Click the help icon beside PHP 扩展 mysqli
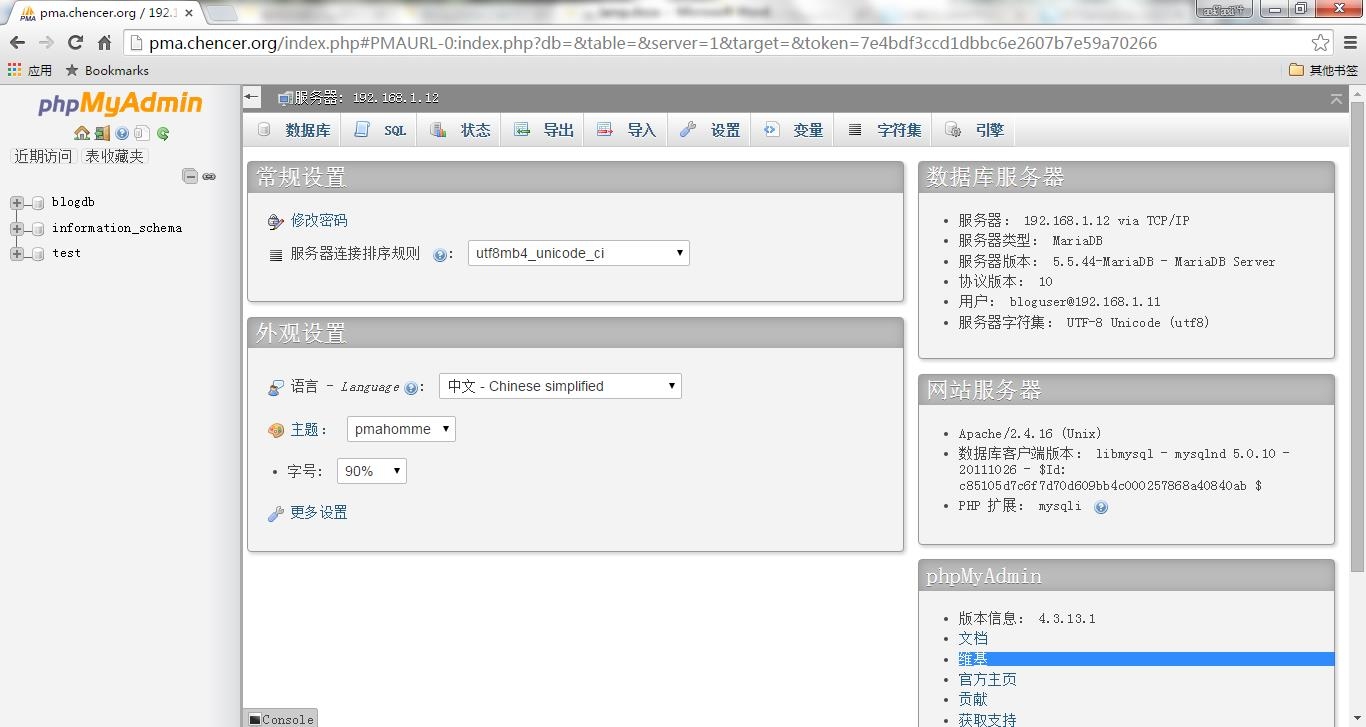This screenshot has height=727, width=1366. (1101, 507)
